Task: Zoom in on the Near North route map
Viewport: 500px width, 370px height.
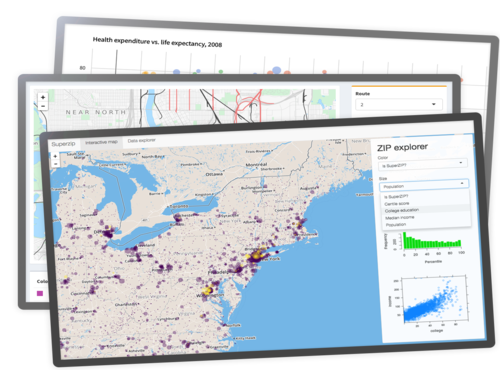Action: pos(43,97)
